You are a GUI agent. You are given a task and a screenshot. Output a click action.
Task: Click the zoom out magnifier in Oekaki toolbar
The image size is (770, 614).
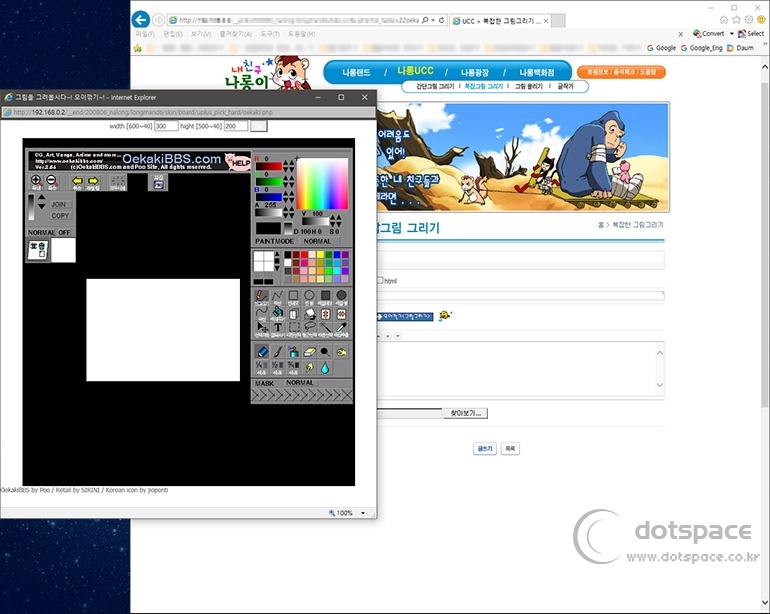point(52,182)
